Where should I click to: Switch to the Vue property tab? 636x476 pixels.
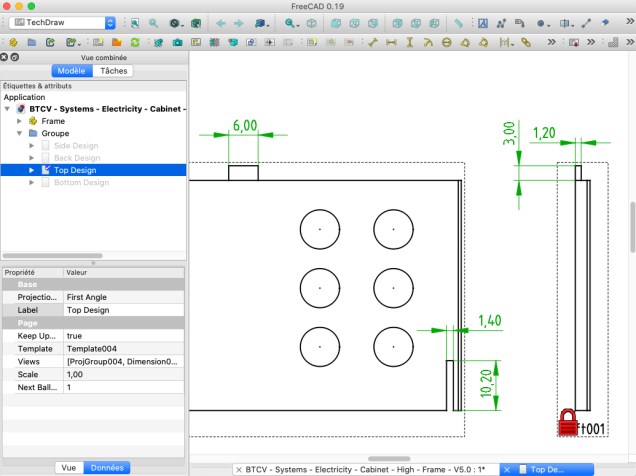tap(68, 467)
